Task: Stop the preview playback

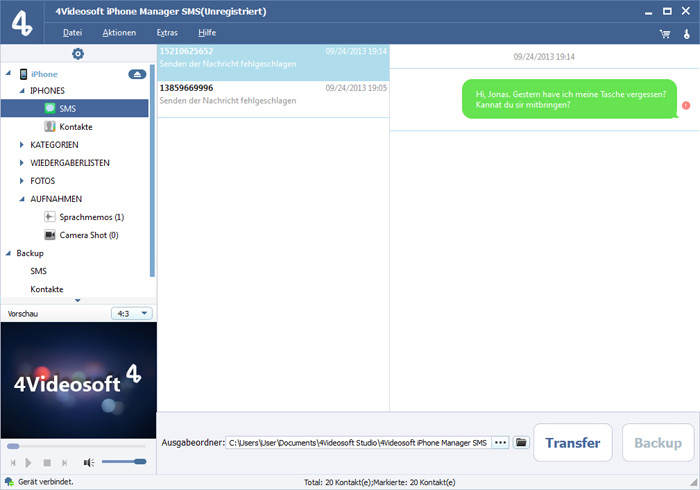Action: coord(46,462)
